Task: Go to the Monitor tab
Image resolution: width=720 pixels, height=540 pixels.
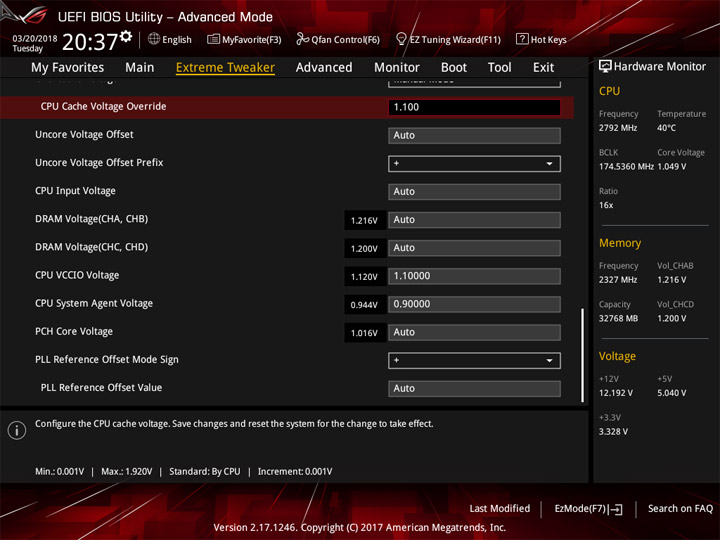Action: click(397, 68)
